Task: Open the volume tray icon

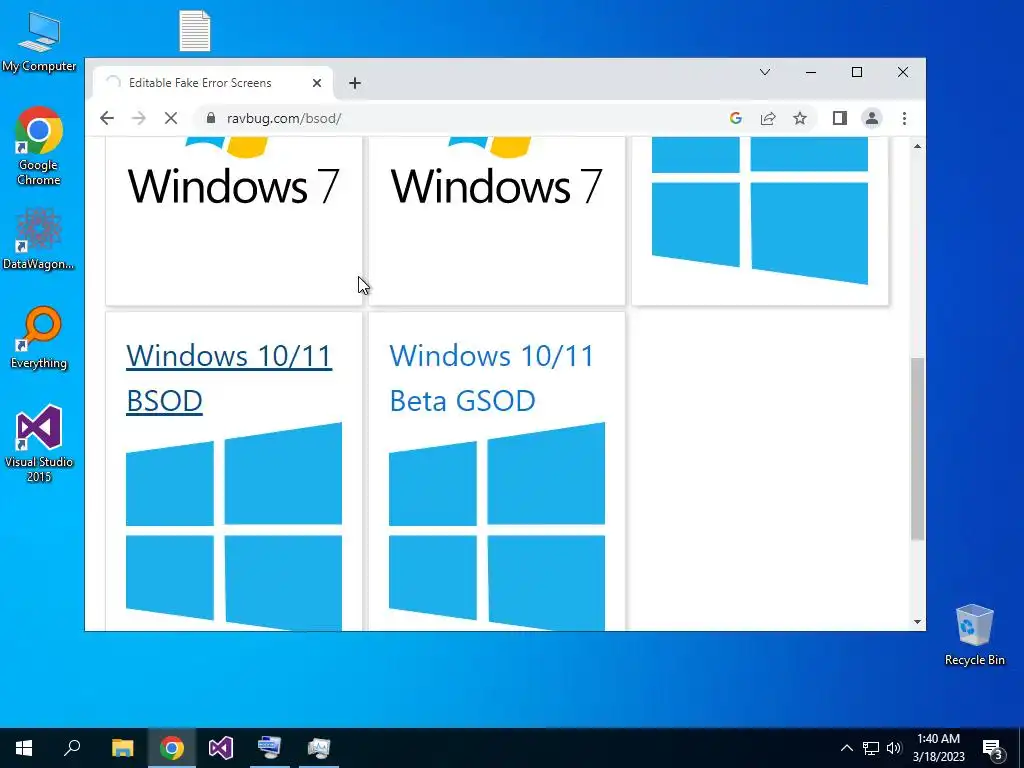Action: pos(893,748)
